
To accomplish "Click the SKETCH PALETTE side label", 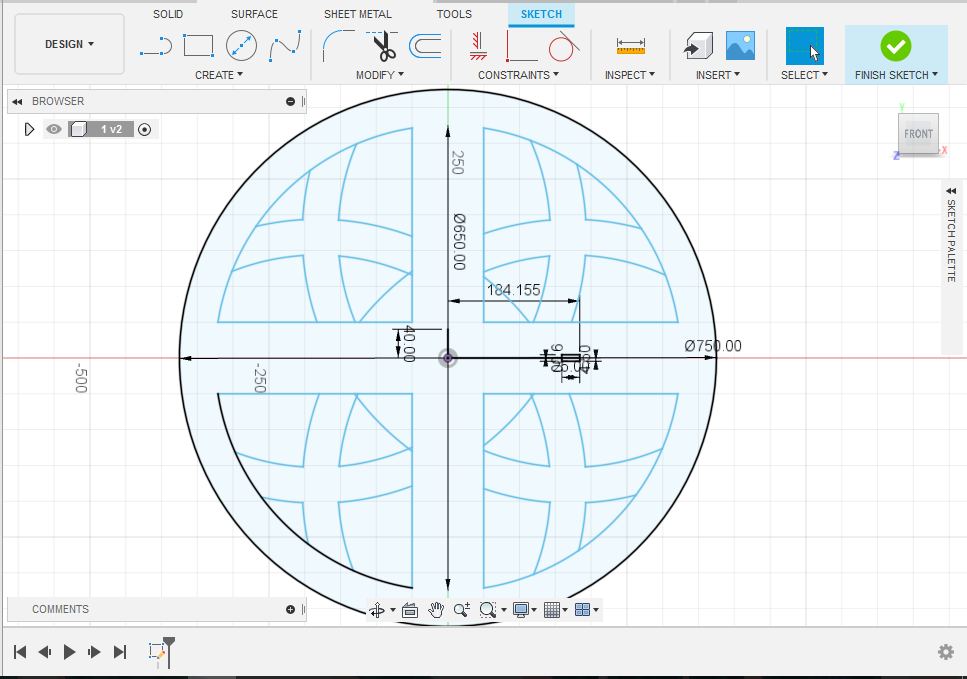I will pos(951,241).
